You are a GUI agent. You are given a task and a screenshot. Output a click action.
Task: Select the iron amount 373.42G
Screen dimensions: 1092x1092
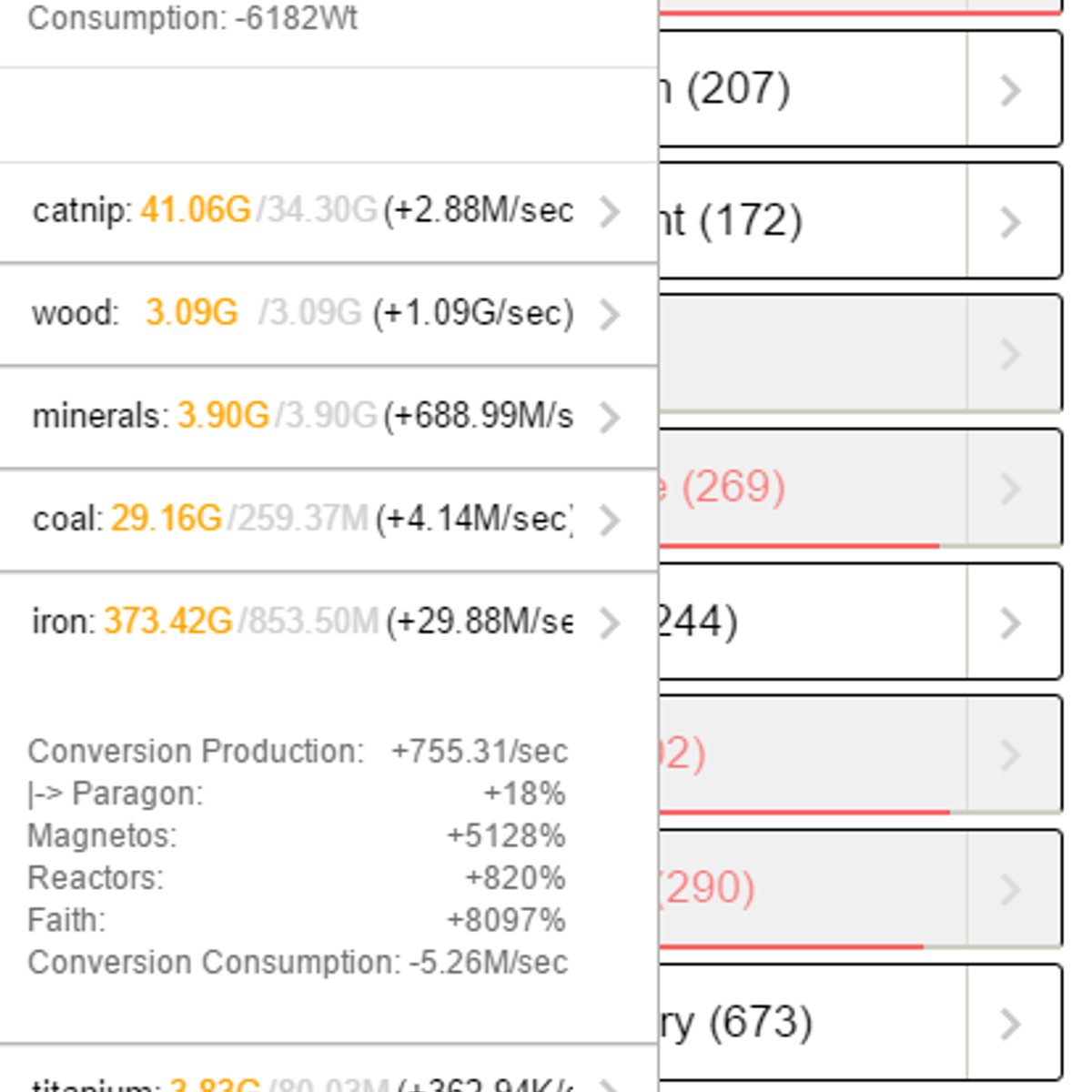click(168, 622)
